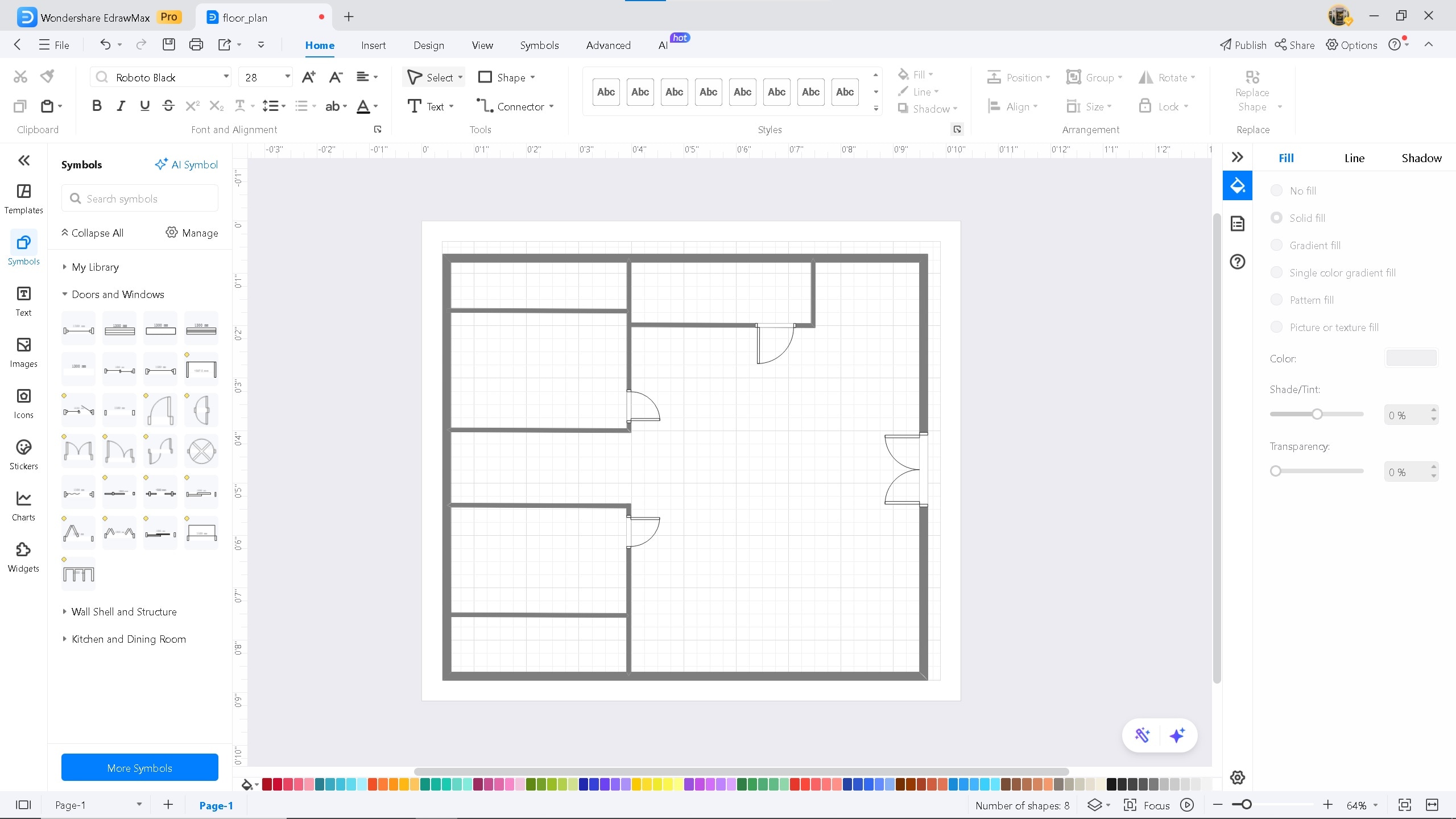Open the Icons sidebar panel
Screen dimensions: 1456x819
23,404
